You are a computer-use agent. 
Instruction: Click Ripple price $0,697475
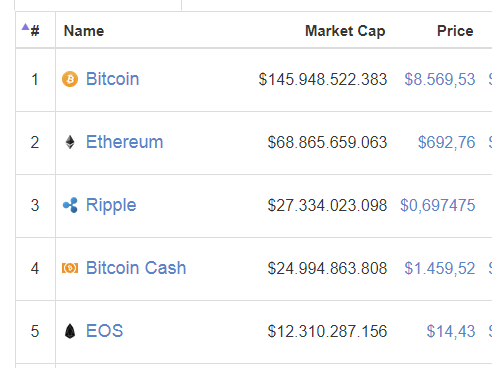[438, 205]
